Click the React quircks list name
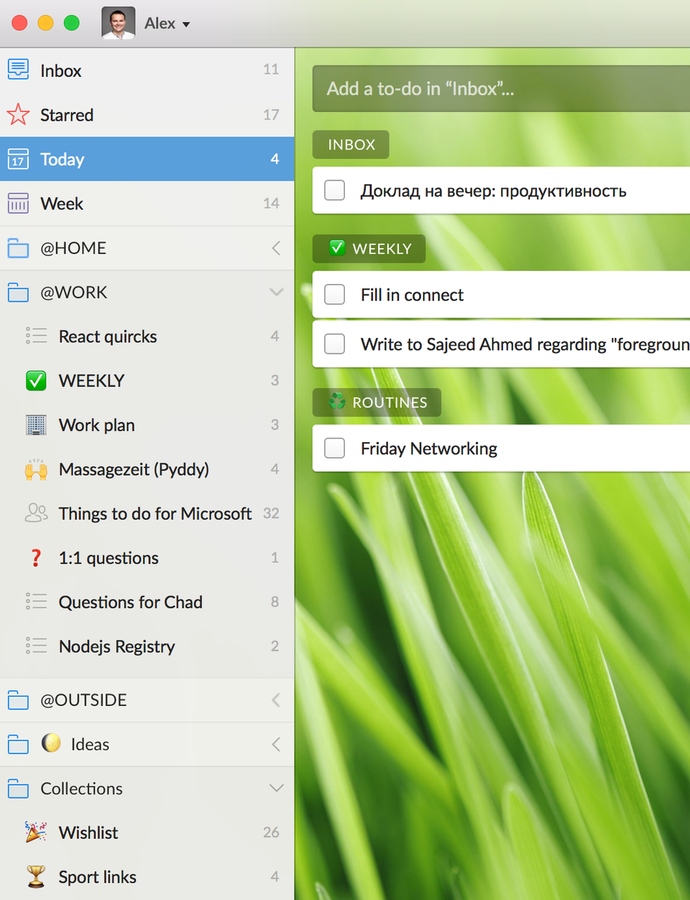 coord(108,336)
